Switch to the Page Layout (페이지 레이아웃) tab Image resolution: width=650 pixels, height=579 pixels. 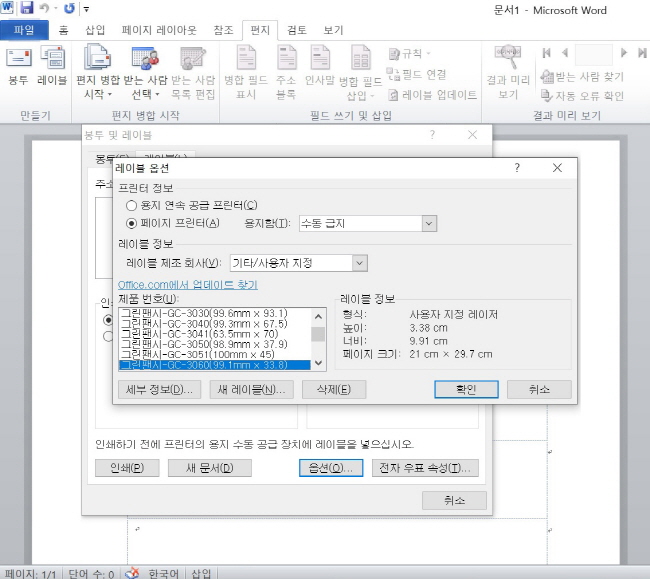pos(158,30)
